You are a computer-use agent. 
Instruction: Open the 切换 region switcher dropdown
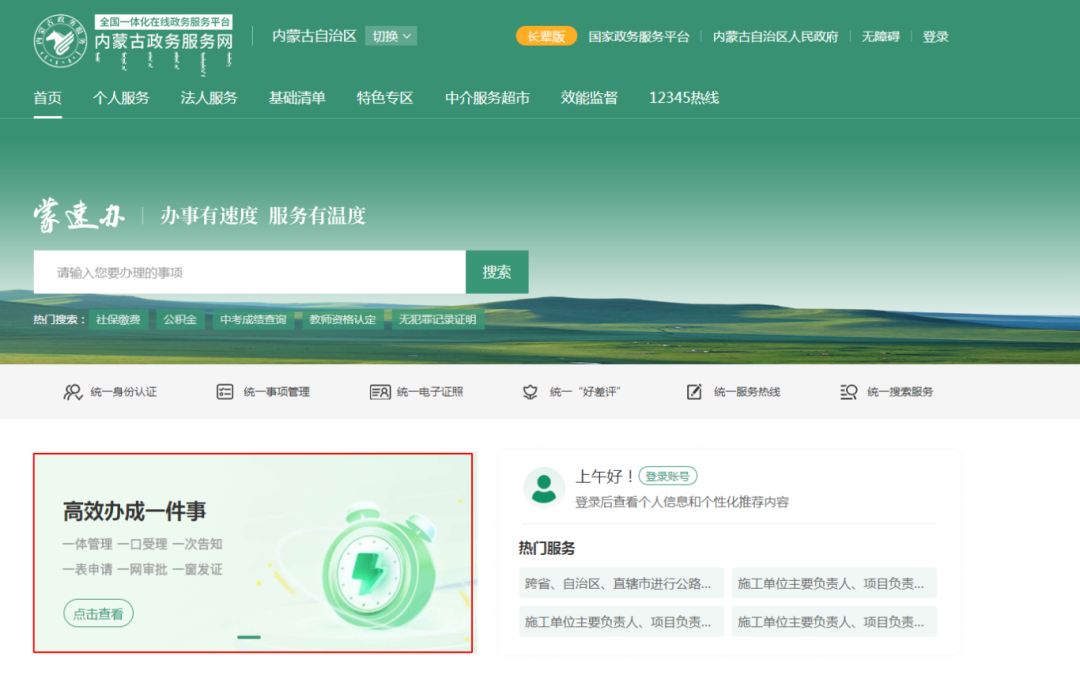point(392,35)
